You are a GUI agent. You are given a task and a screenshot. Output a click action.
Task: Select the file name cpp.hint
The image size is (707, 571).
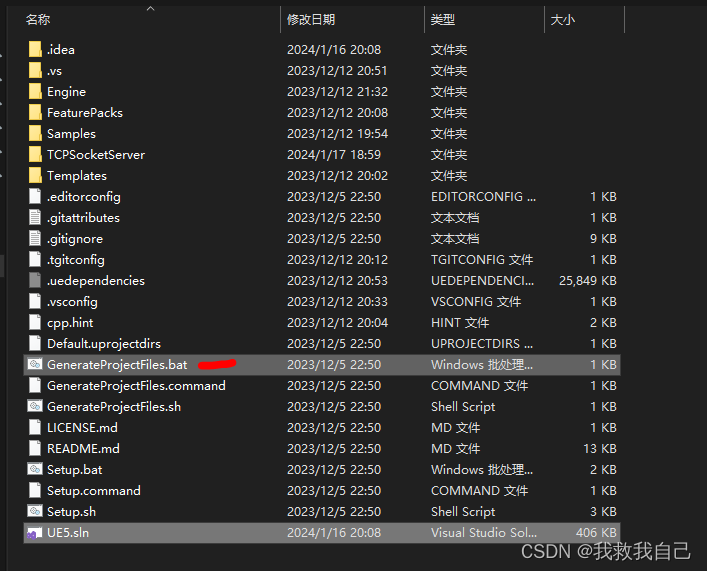[70, 323]
